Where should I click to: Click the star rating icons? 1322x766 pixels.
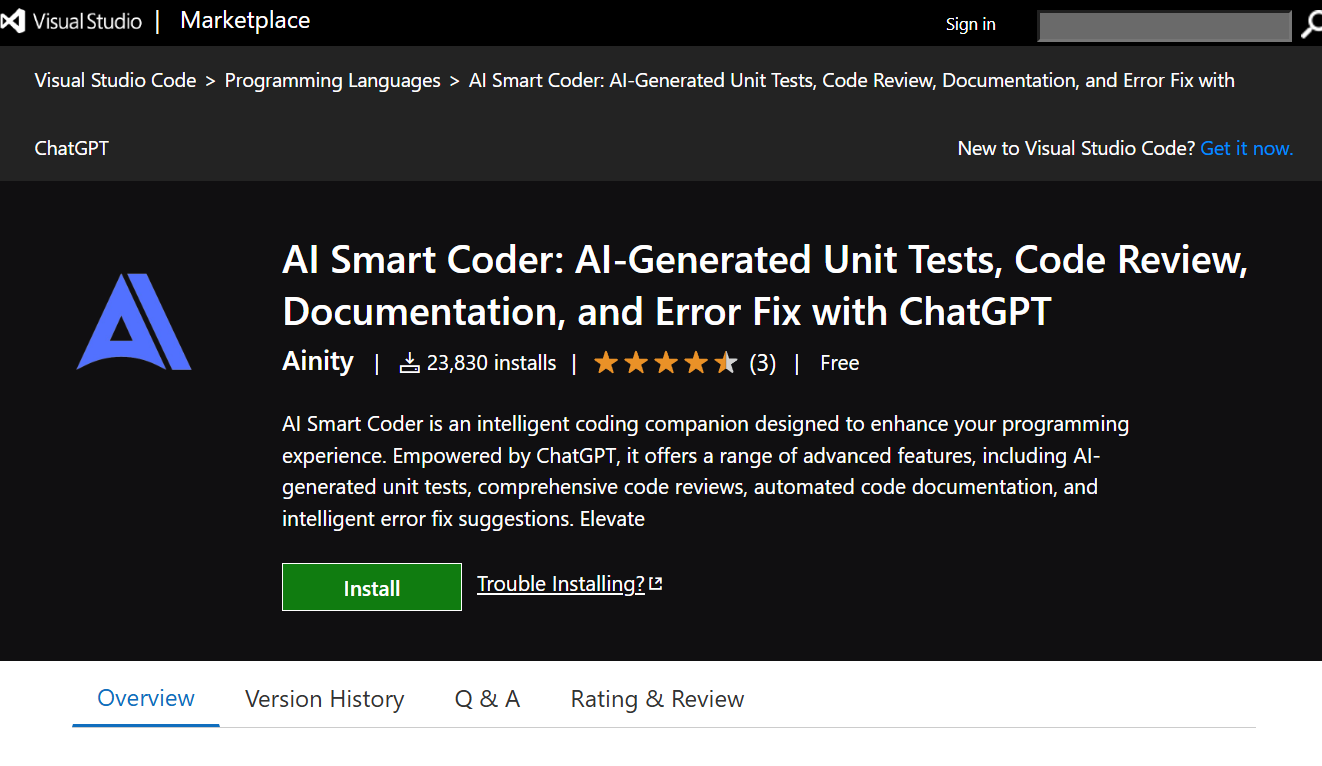click(x=665, y=363)
